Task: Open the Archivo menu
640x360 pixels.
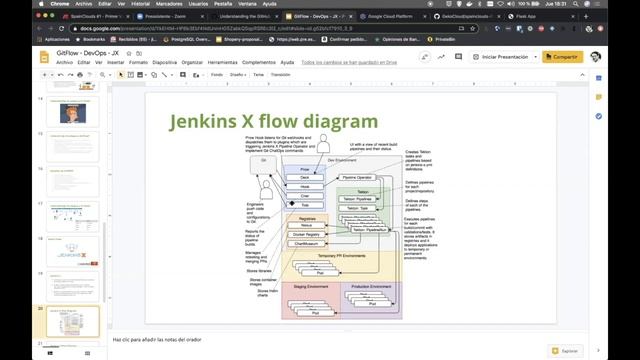Action: [64, 62]
